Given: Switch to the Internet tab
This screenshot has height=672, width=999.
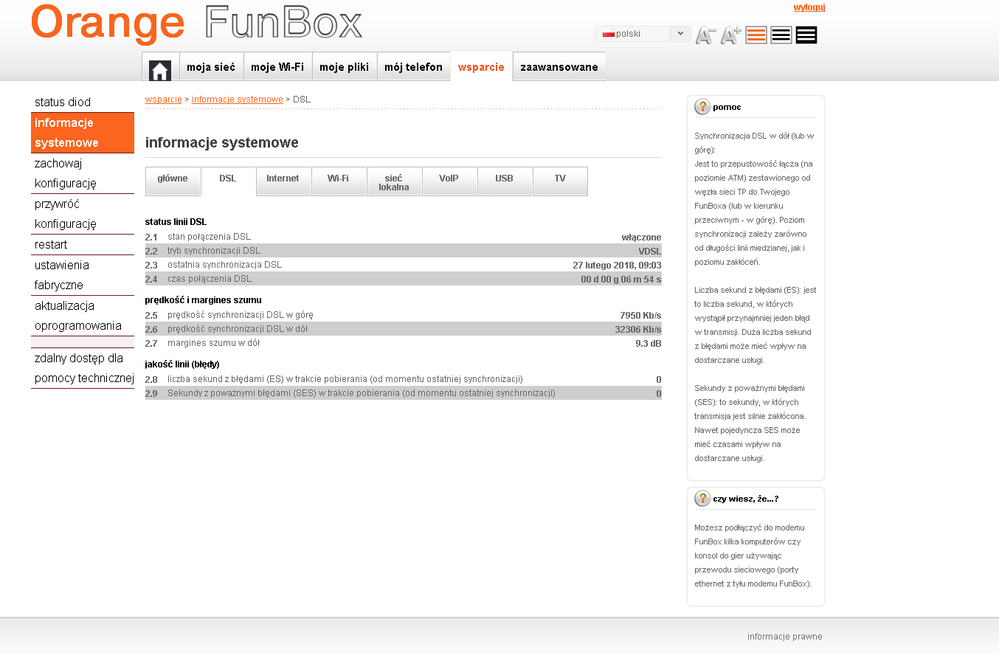Looking at the screenshot, I should 282,179.
